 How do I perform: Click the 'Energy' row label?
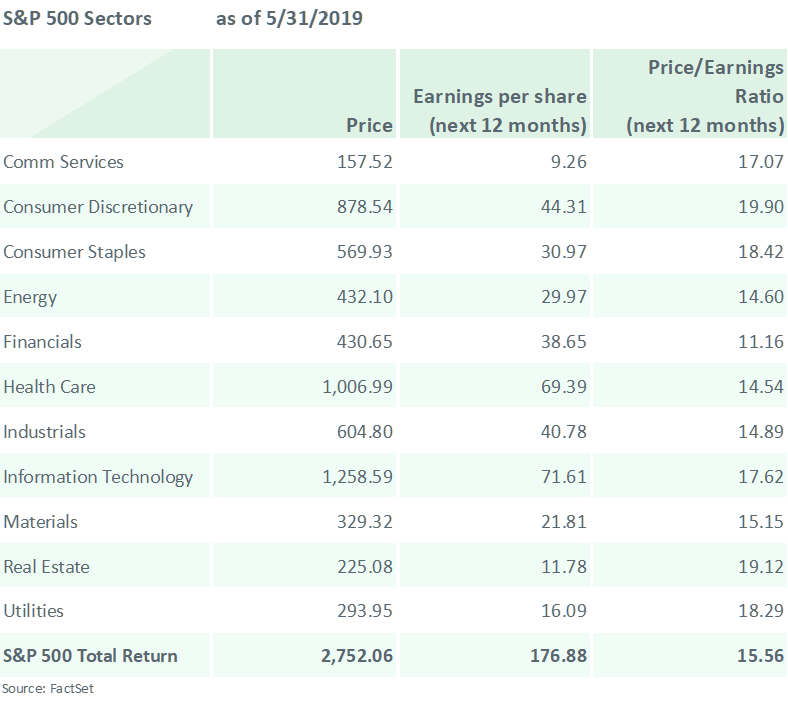point(30,297)
